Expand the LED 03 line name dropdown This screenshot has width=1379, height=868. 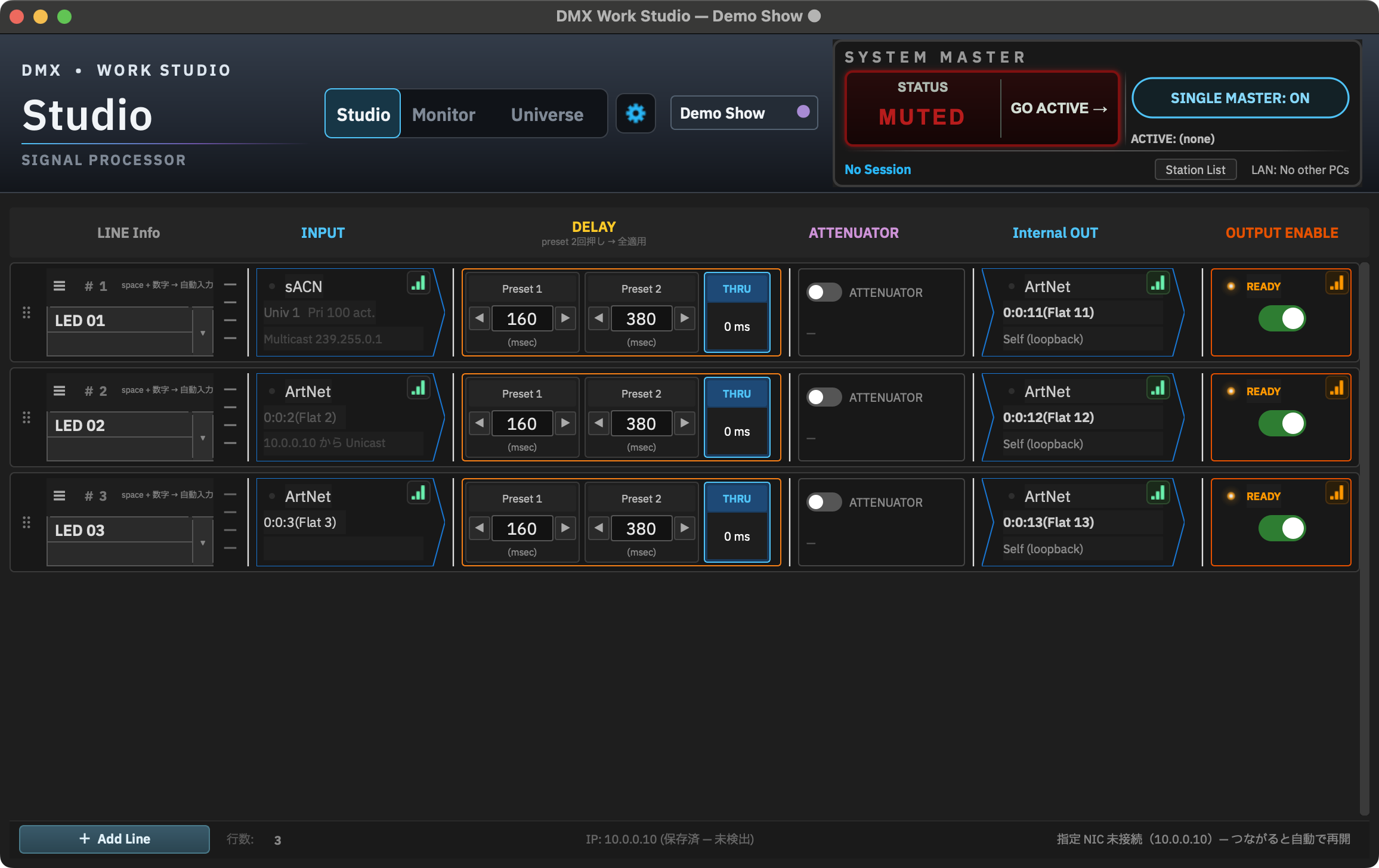[203, 542]
